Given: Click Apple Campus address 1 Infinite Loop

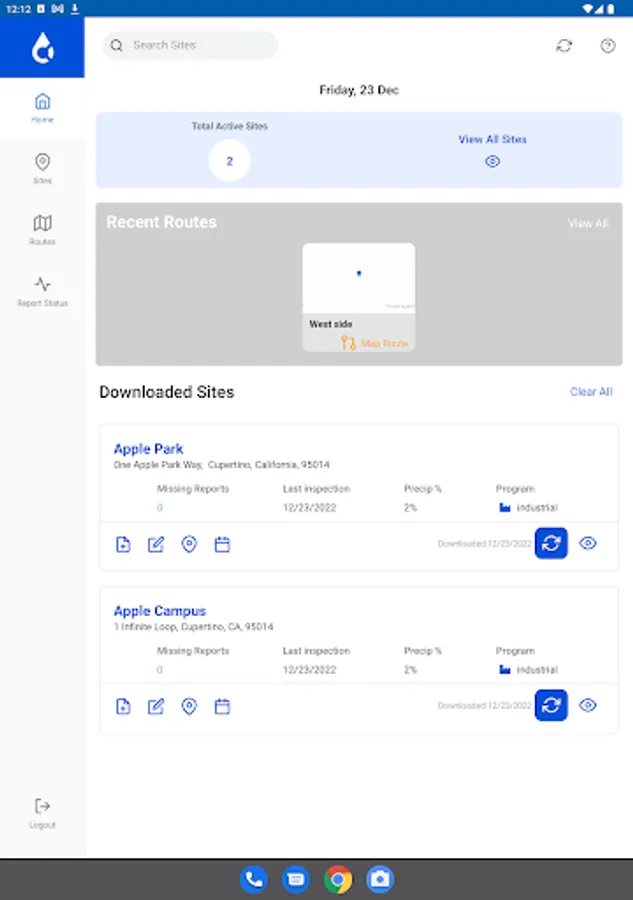Looking at the screenshot, I should tap(193, 626).
